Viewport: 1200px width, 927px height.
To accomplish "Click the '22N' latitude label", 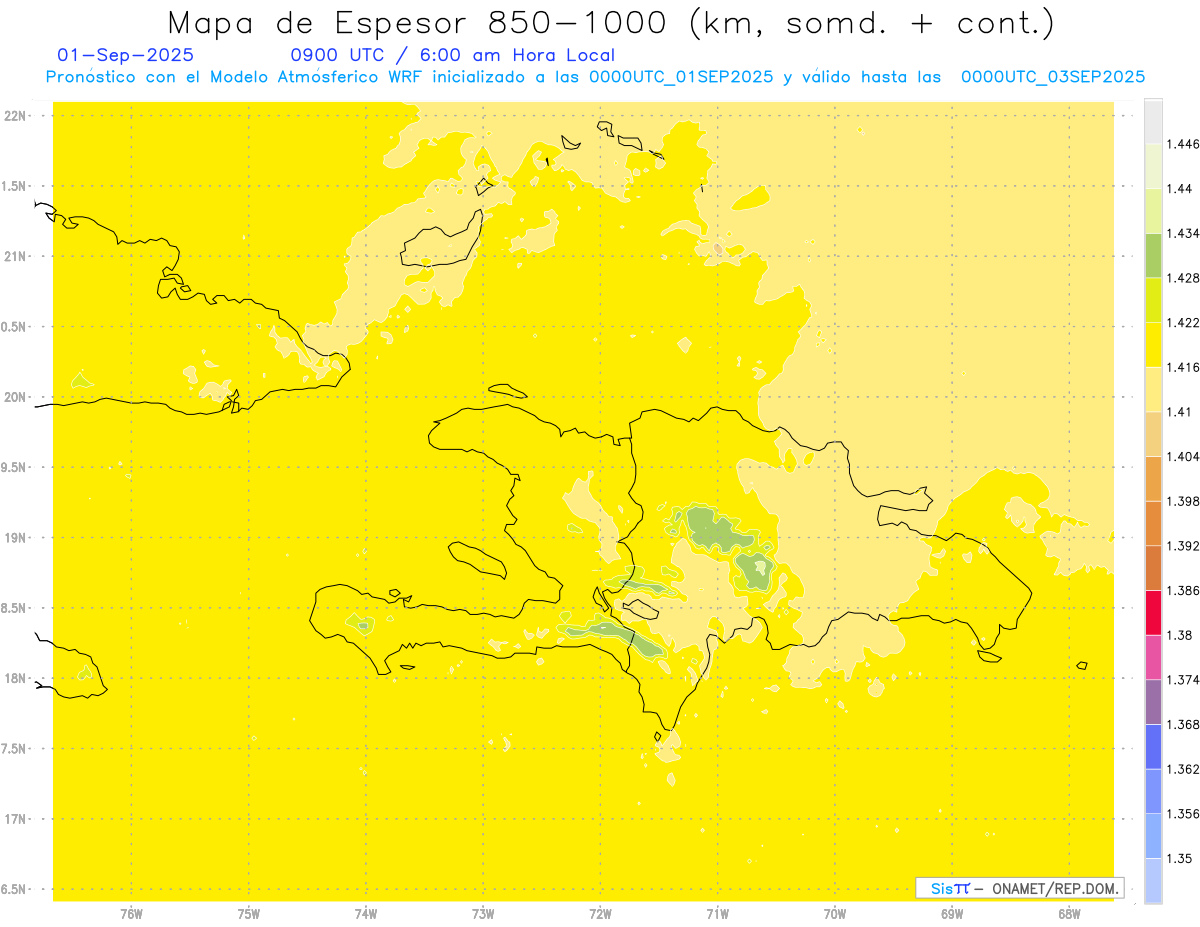I will 16,116.
